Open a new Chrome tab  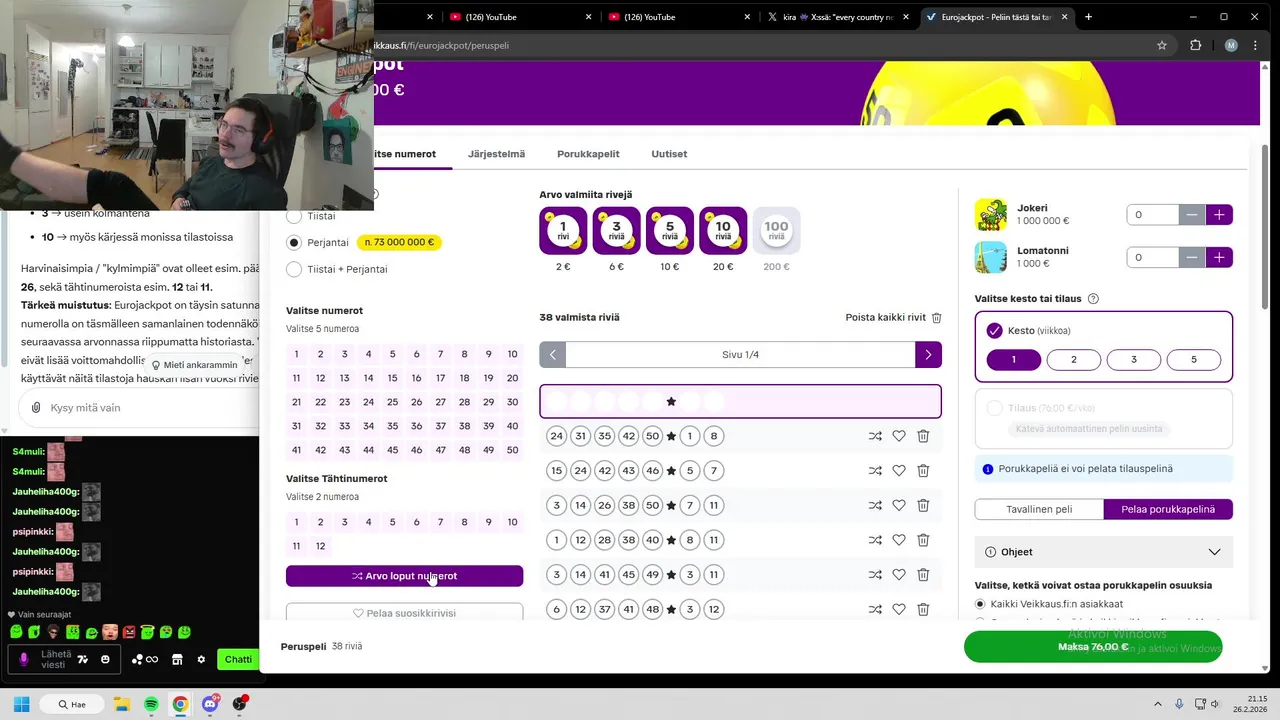pyautogui.click(x=1088, y=16)
